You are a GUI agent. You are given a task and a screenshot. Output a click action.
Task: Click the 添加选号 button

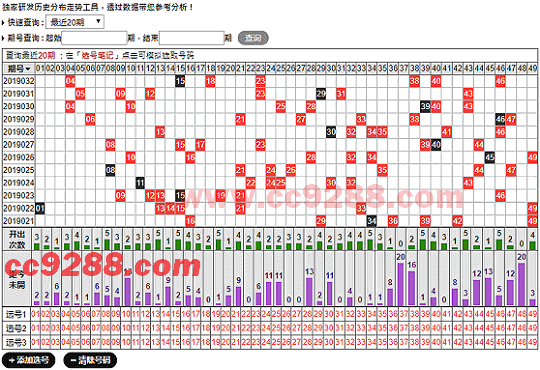29,360
